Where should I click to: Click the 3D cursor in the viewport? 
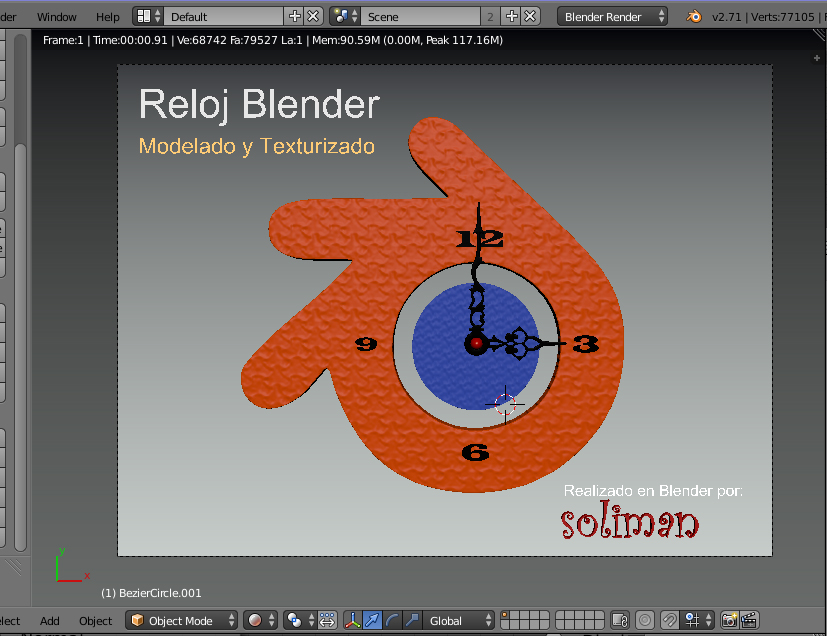pyautogui.click(x=505, y=404)
